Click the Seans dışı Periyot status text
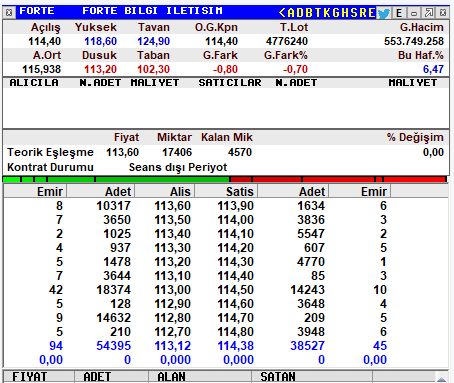This screenshot has width=454, height=383. point(178,167)
